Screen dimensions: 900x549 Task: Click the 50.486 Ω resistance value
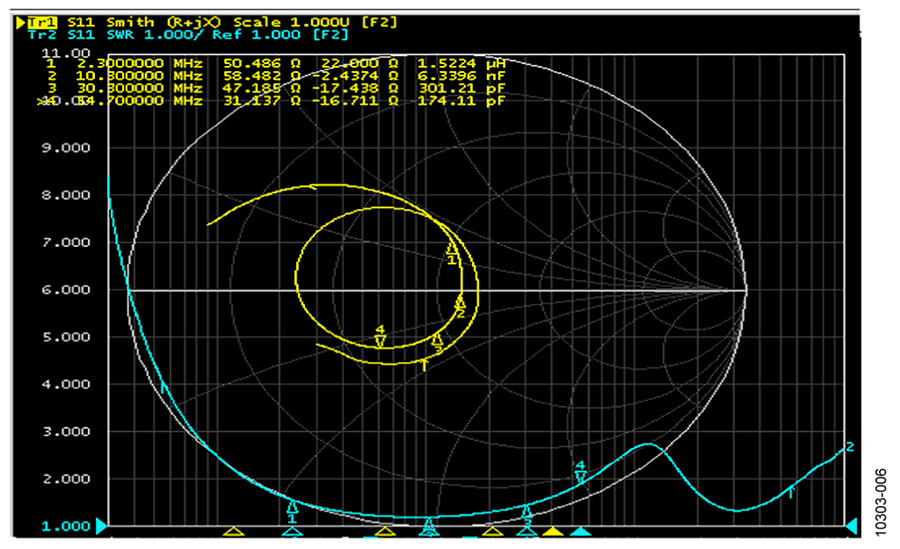pyautogui.click(x=262, y=63)
